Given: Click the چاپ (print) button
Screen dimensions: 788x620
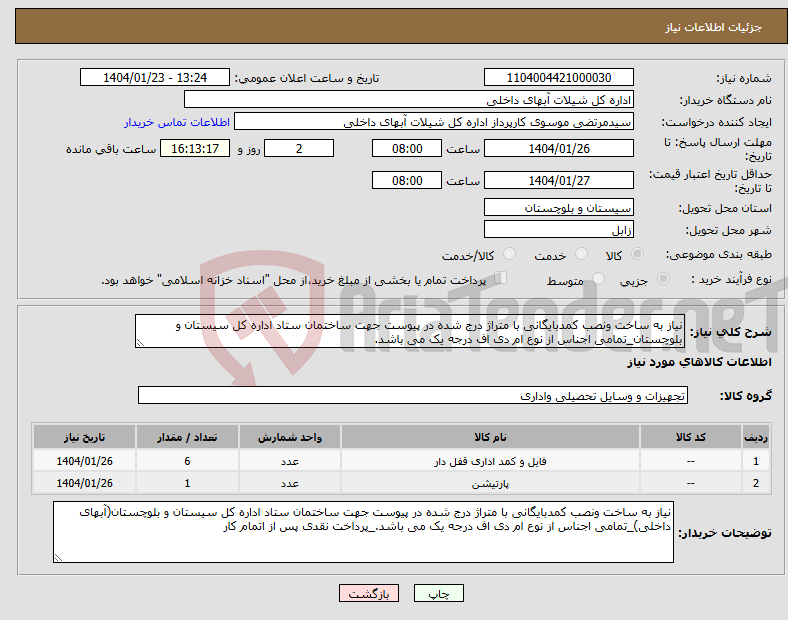Looking at the screenshot, I should pyautogui.click(x=438, y=593).
